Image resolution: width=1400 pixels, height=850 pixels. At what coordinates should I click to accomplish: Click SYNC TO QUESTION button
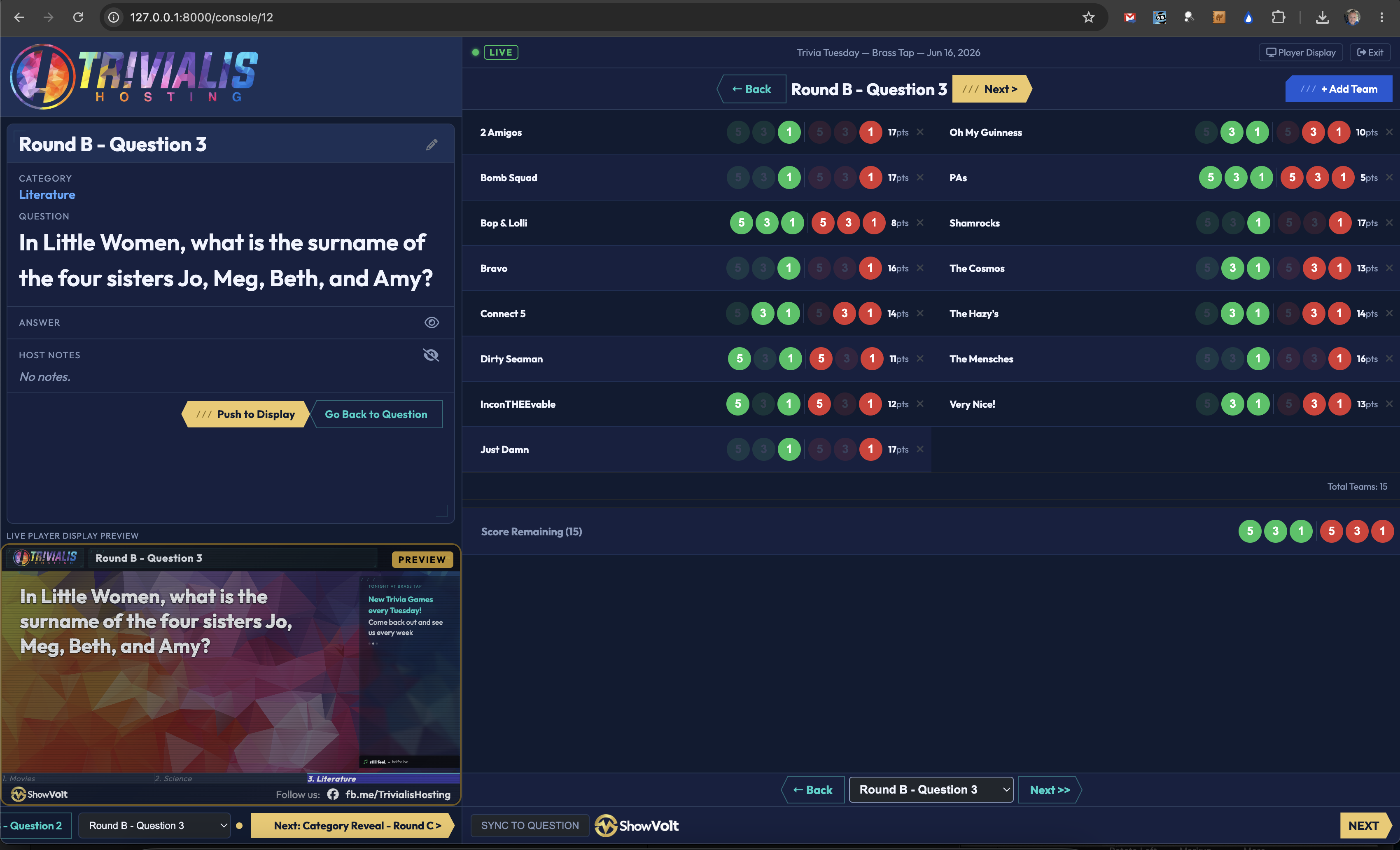(530, 826)
